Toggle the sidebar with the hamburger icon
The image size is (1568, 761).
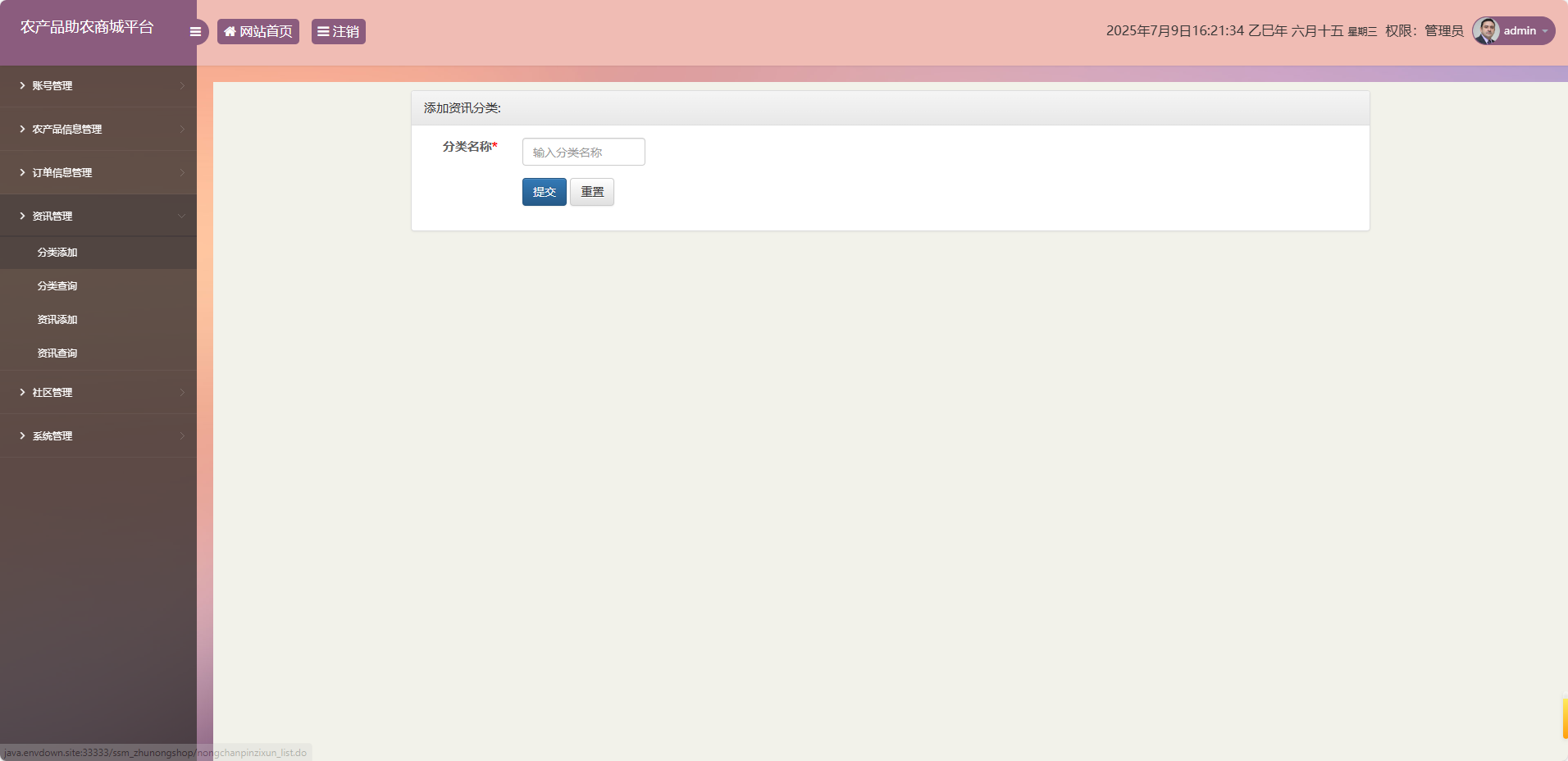(x=195, y=32)
